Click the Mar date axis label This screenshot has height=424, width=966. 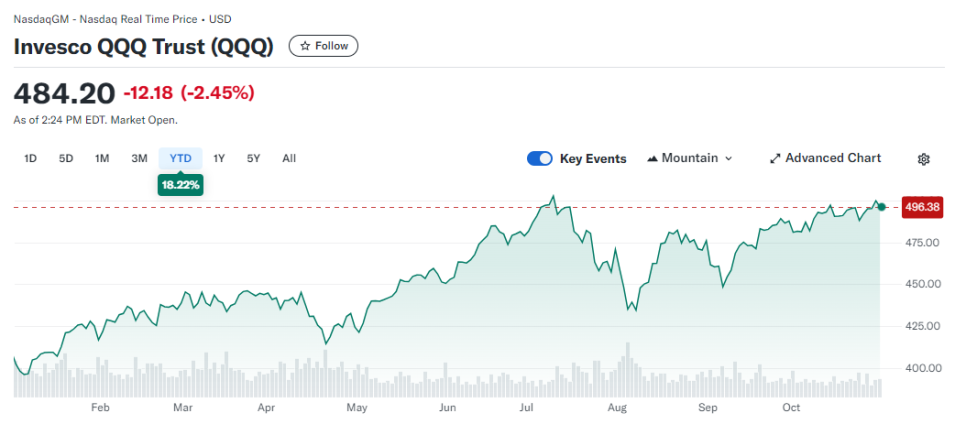pyautogui.click(x=183, y=407)
